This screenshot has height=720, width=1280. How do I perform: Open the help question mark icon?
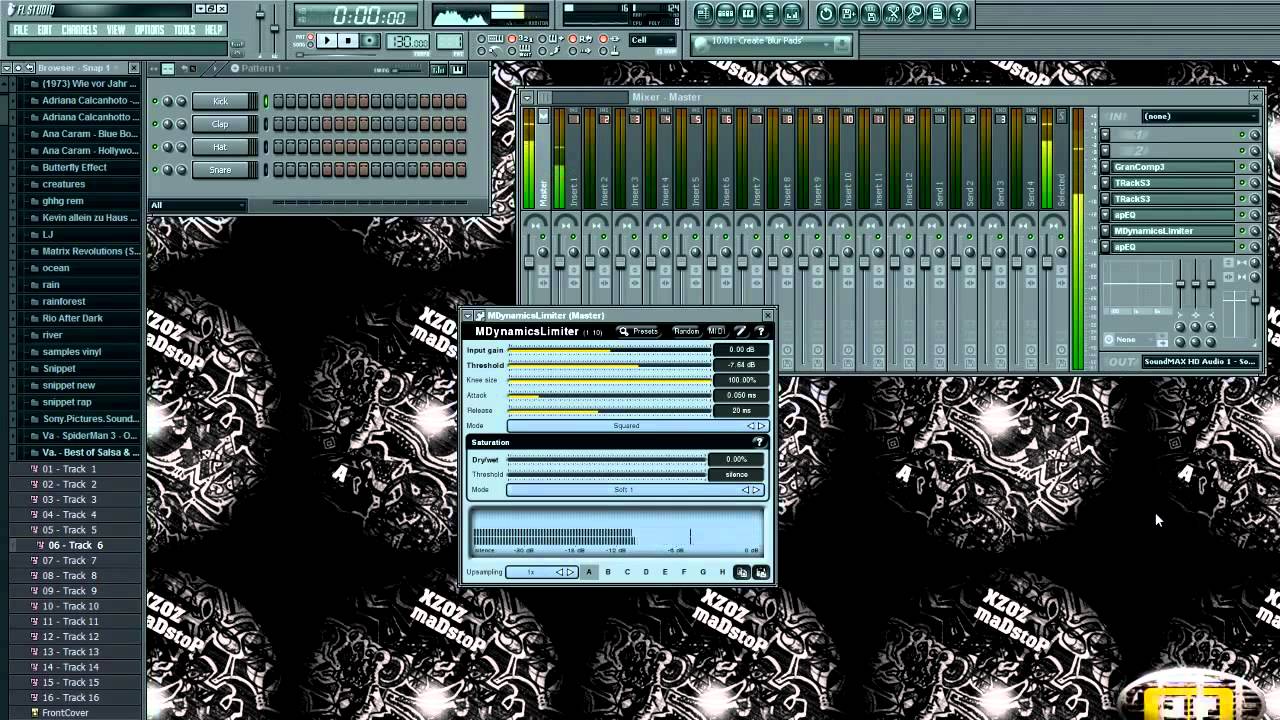(x=959, y=14)
